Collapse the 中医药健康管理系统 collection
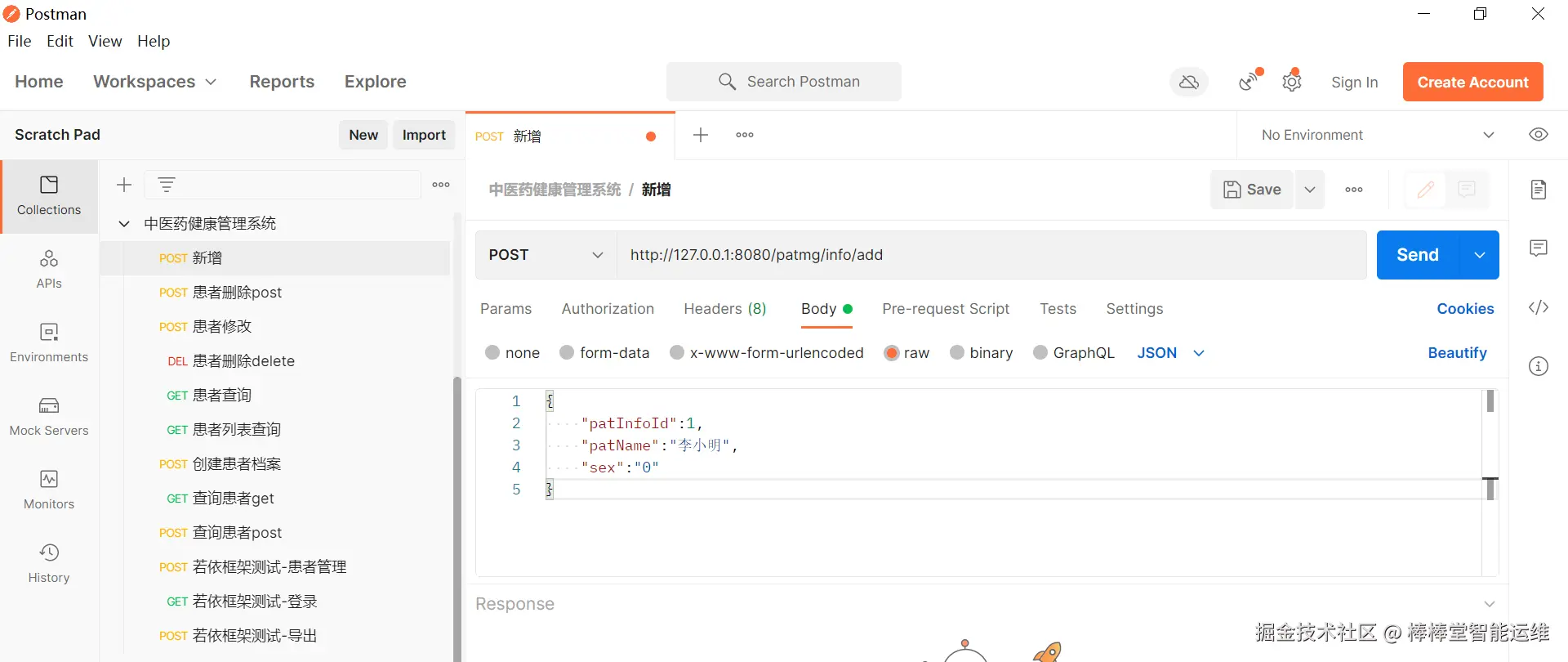 click(x=124, y=224)
